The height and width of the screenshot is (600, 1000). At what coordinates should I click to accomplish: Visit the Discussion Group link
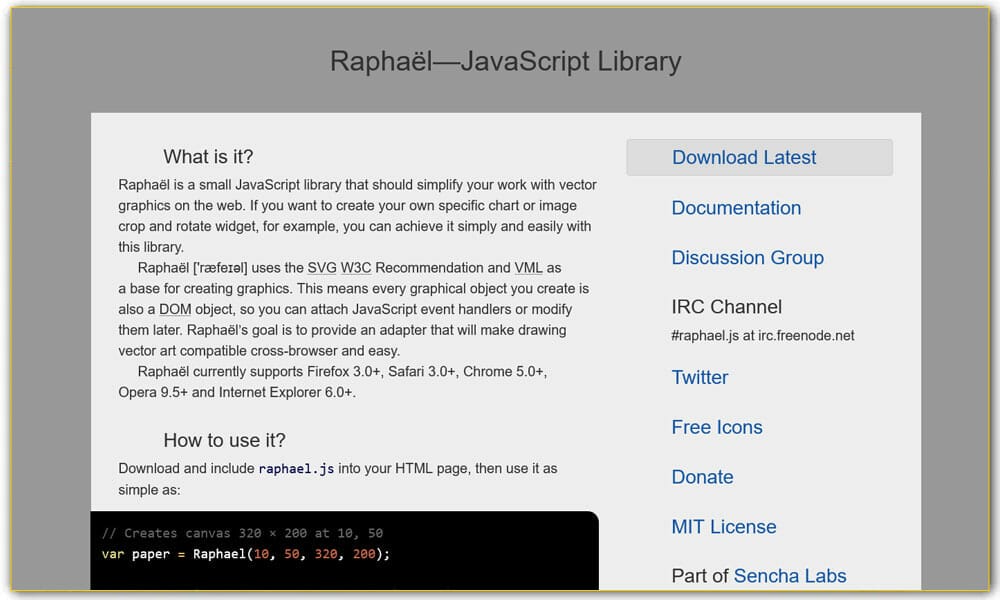pos(747,258)
